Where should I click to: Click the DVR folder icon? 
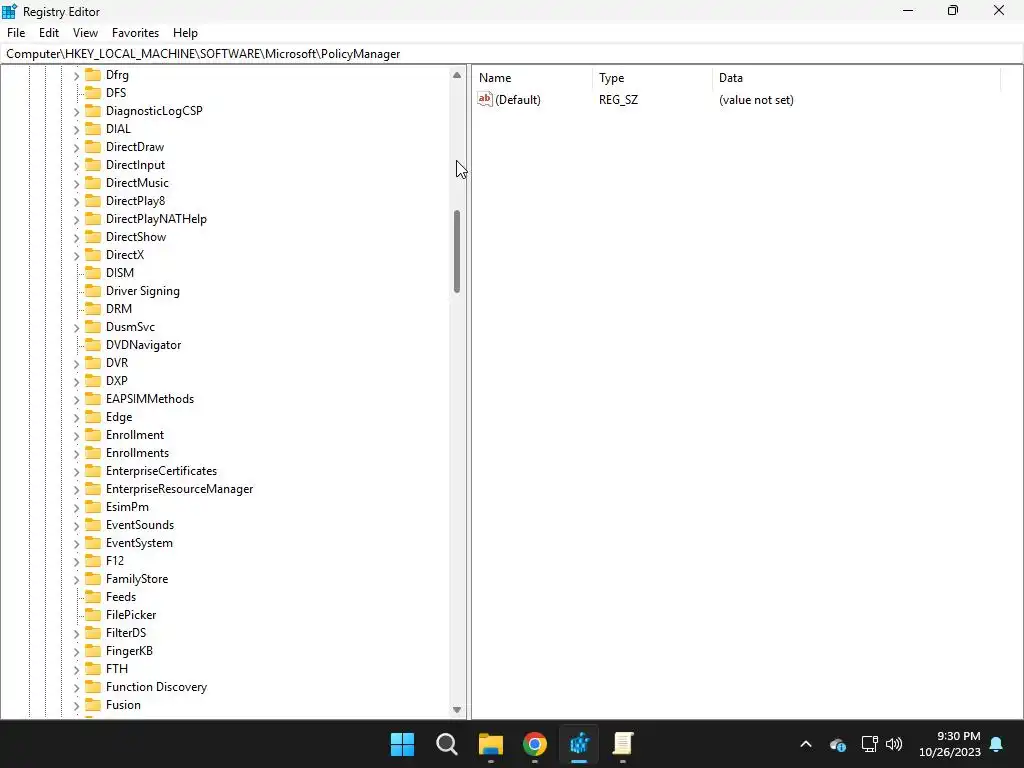pyautogui.click(x=93, y=362)
